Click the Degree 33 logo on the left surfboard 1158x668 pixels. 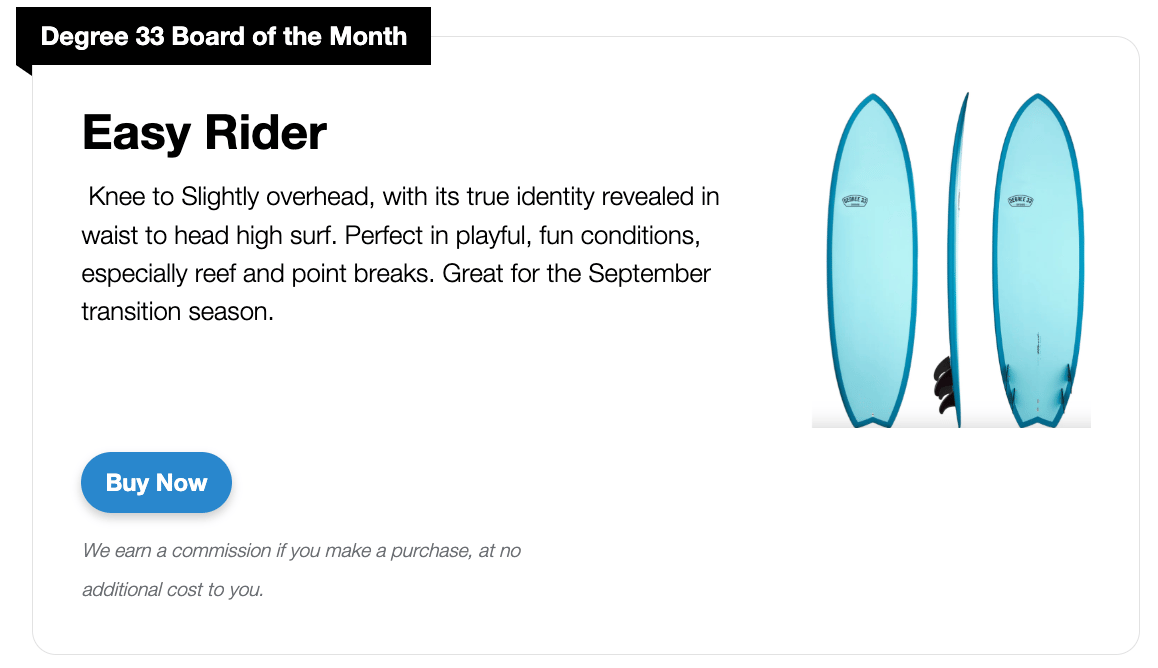point(855,201)
